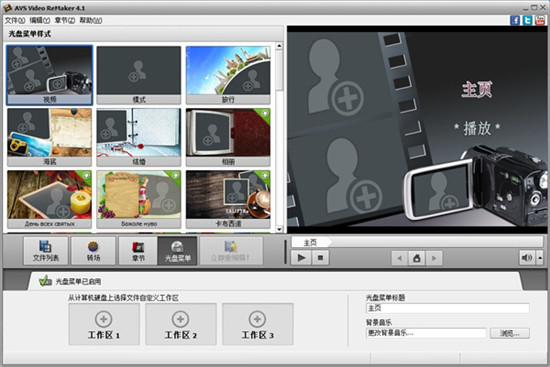The width and height of the screenshot is (550, 367).
Task: Select the 海滨 disc menu style
Action: [x=49, y=137]
